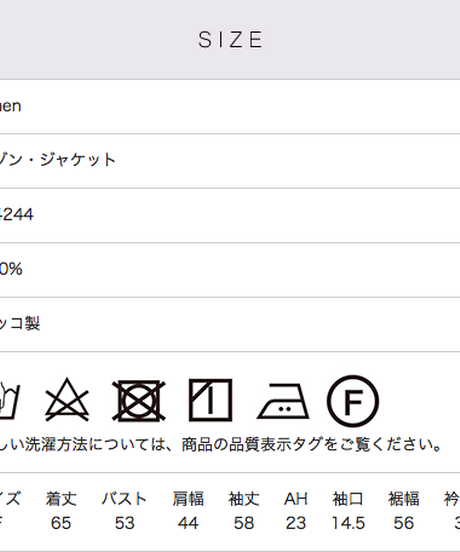Click the バスト column header
The image size is (460, 552).
point(124,499)
